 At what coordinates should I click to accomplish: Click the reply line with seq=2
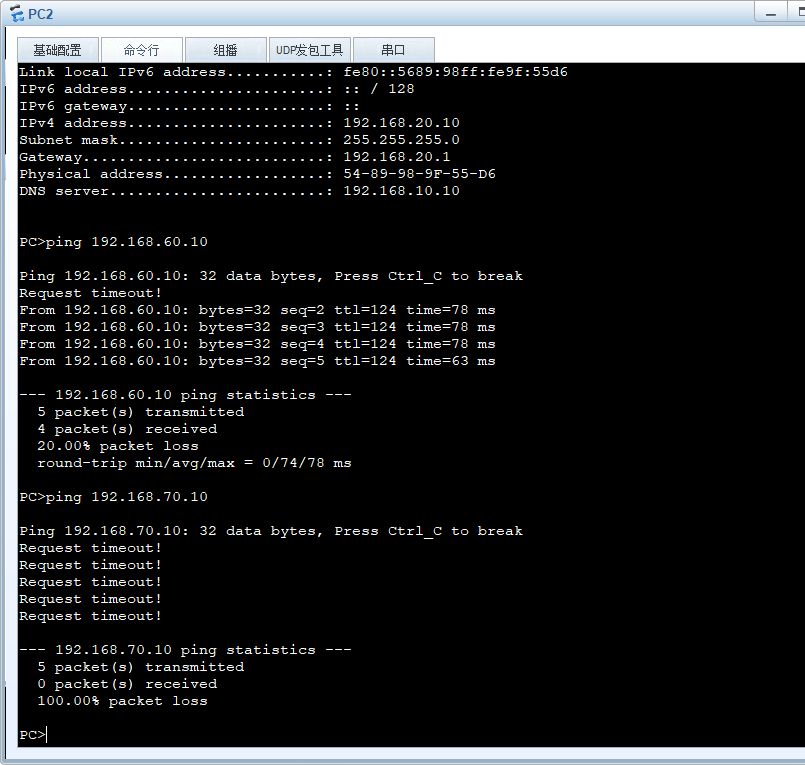click(x=257, y=310)
